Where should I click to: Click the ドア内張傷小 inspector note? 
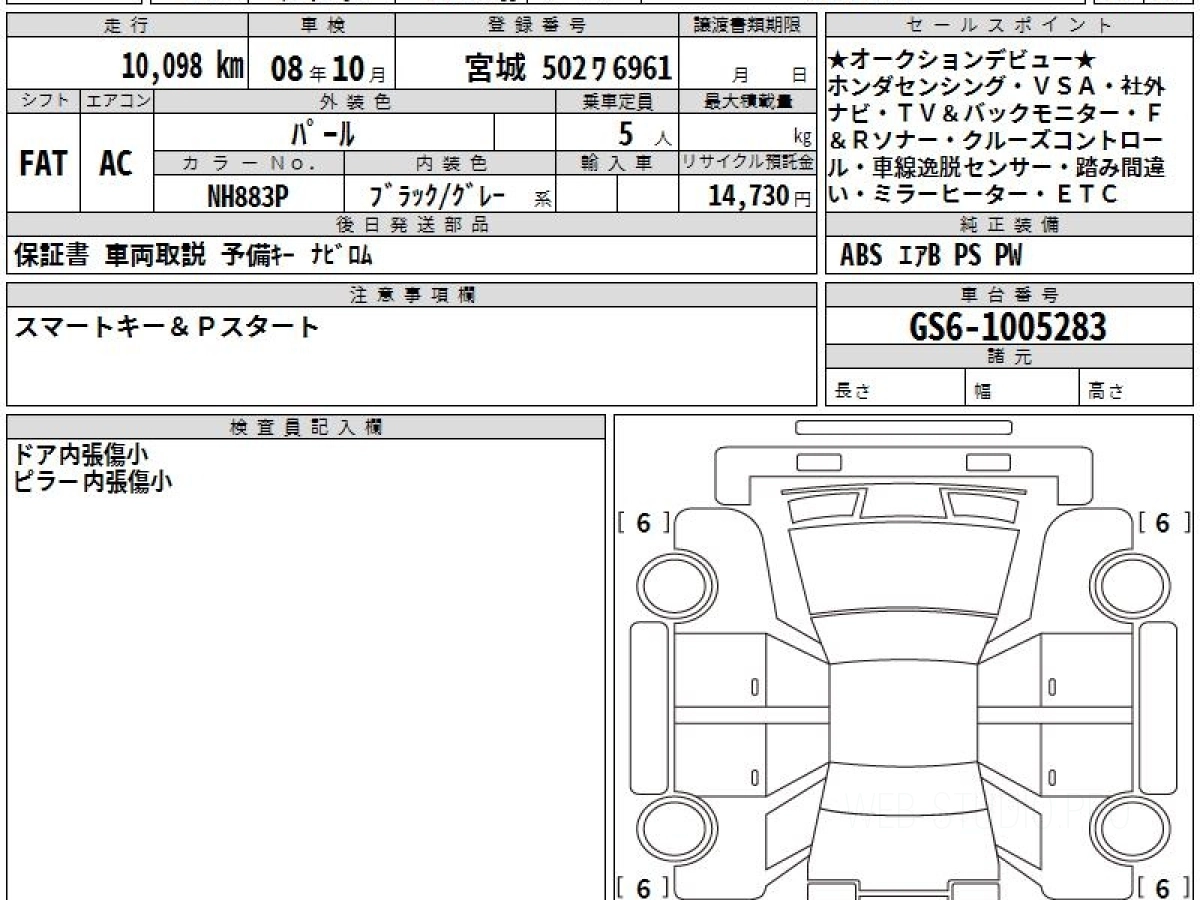pyautogui.click(x=81, y=454)
